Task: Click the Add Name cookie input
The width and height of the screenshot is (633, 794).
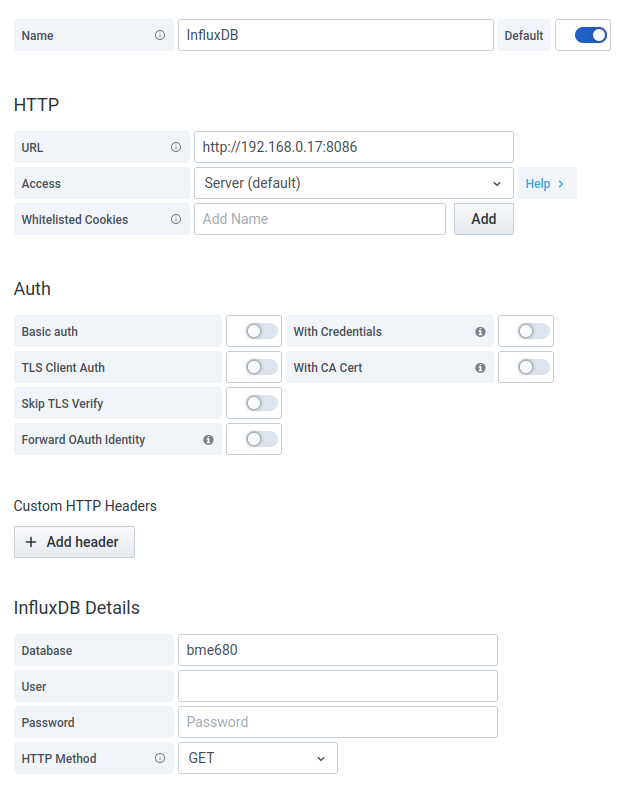Action: 320,219
